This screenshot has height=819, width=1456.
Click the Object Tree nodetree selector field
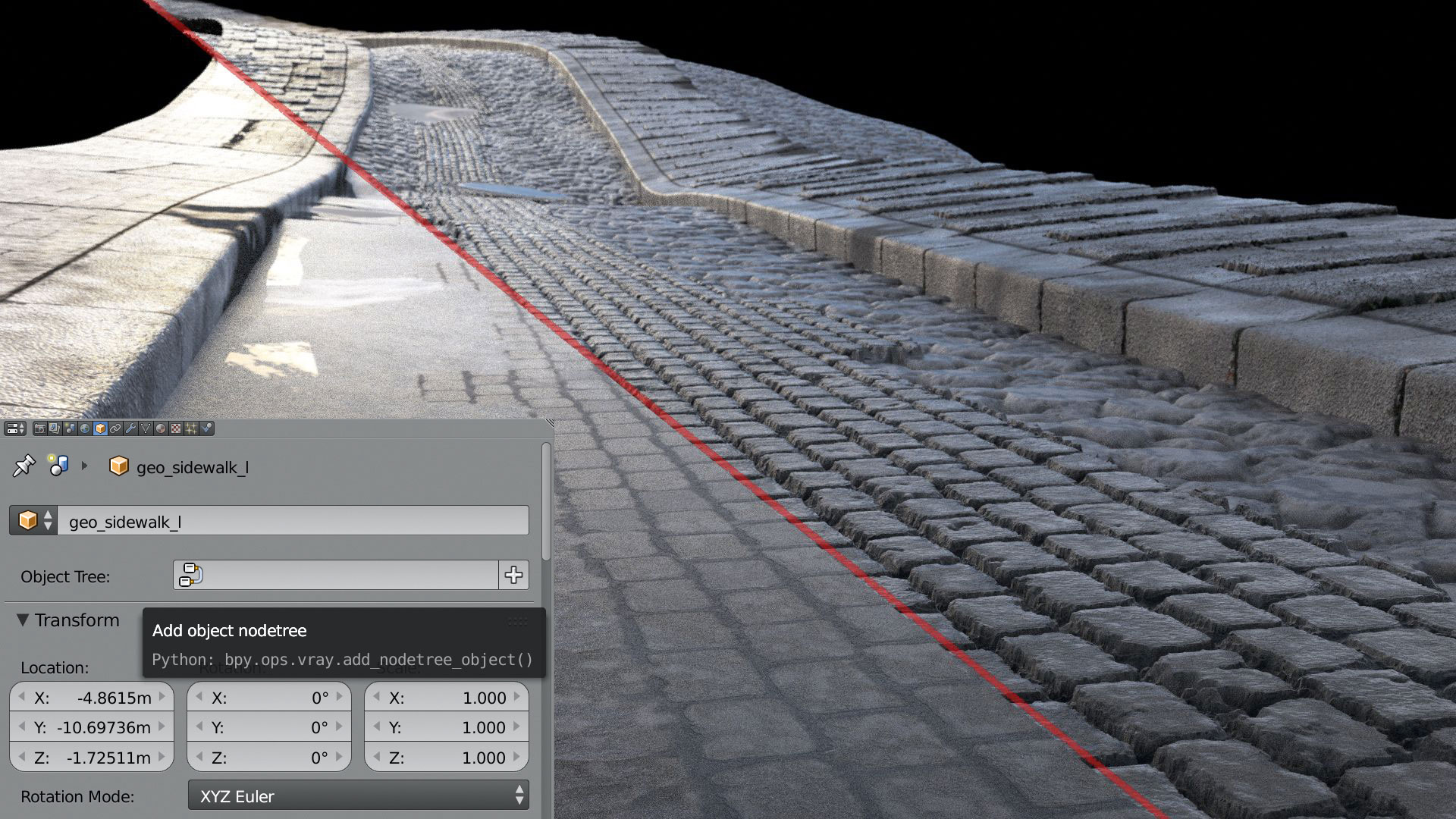point(336,575)
